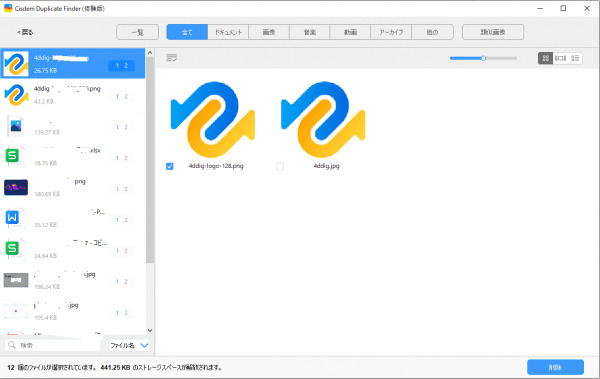600x379 pixels.
Task: Click the file list scrollbar thumb
Action: tap(150, 160)
